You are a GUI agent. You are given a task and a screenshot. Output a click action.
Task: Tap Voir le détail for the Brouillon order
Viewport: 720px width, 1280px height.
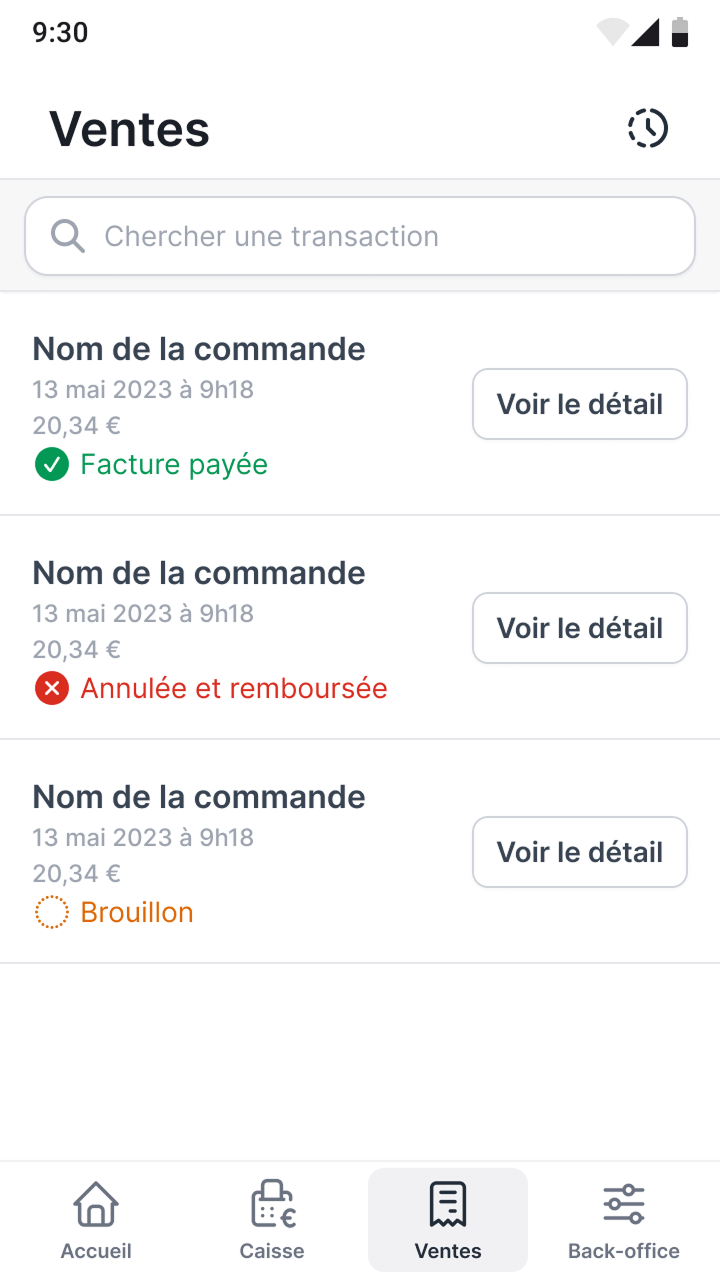[579, 851]
